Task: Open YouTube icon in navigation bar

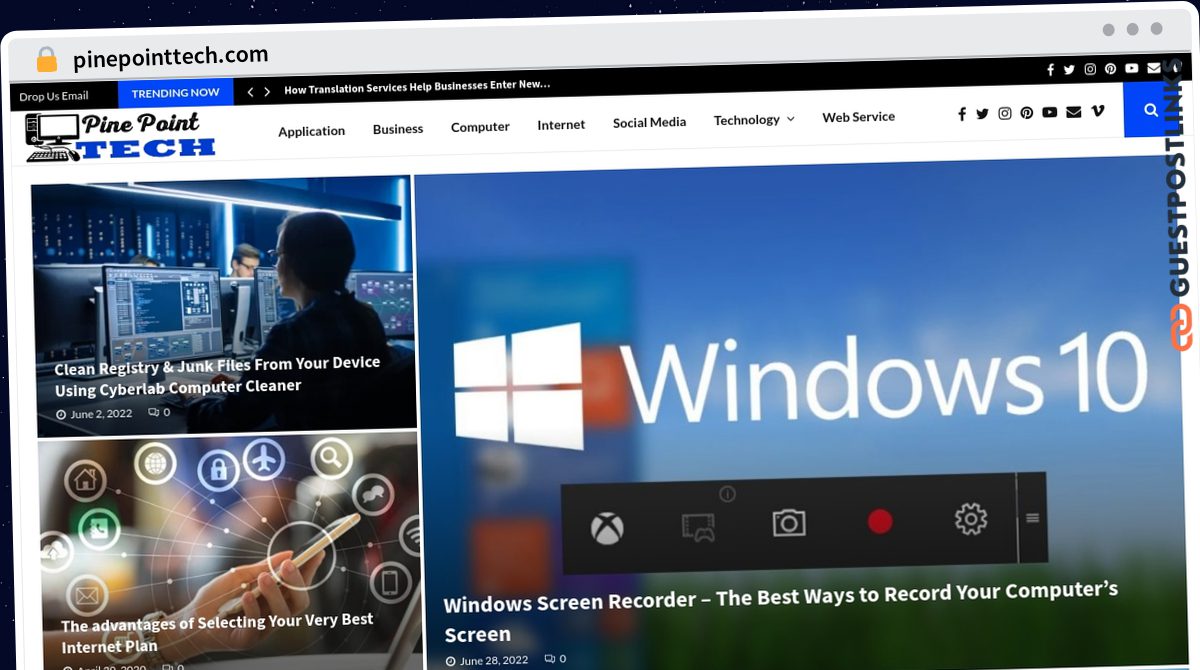Action: pos(1049,112)
